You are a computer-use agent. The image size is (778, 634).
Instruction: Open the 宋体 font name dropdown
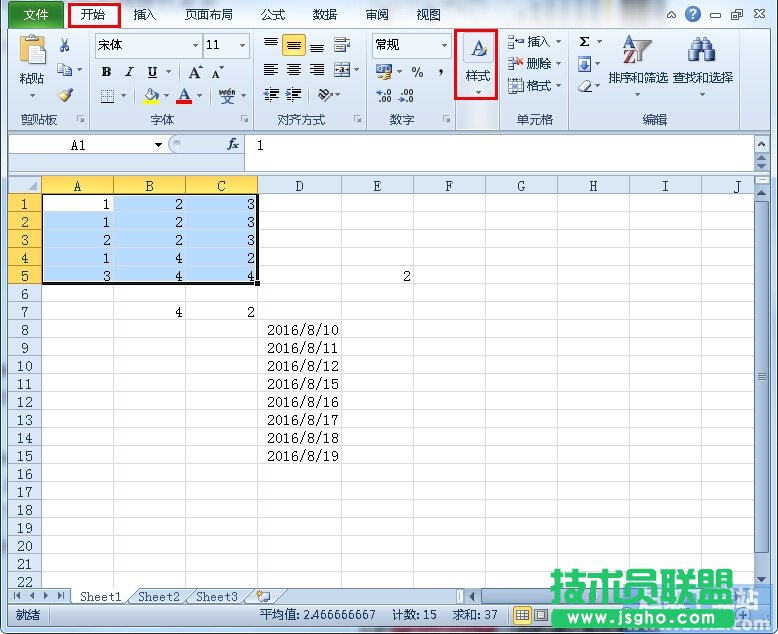195,45
